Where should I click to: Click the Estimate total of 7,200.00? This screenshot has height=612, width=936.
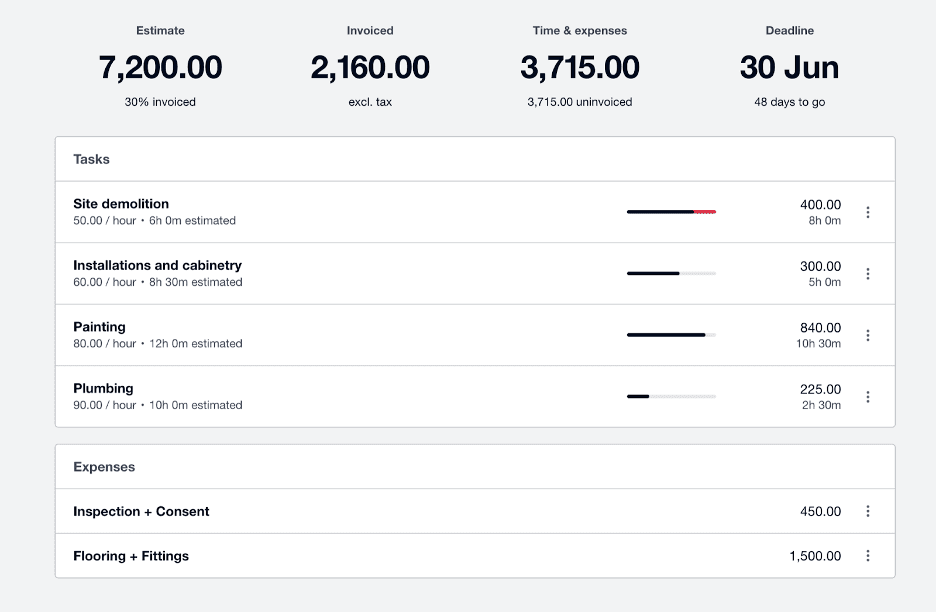161,67
